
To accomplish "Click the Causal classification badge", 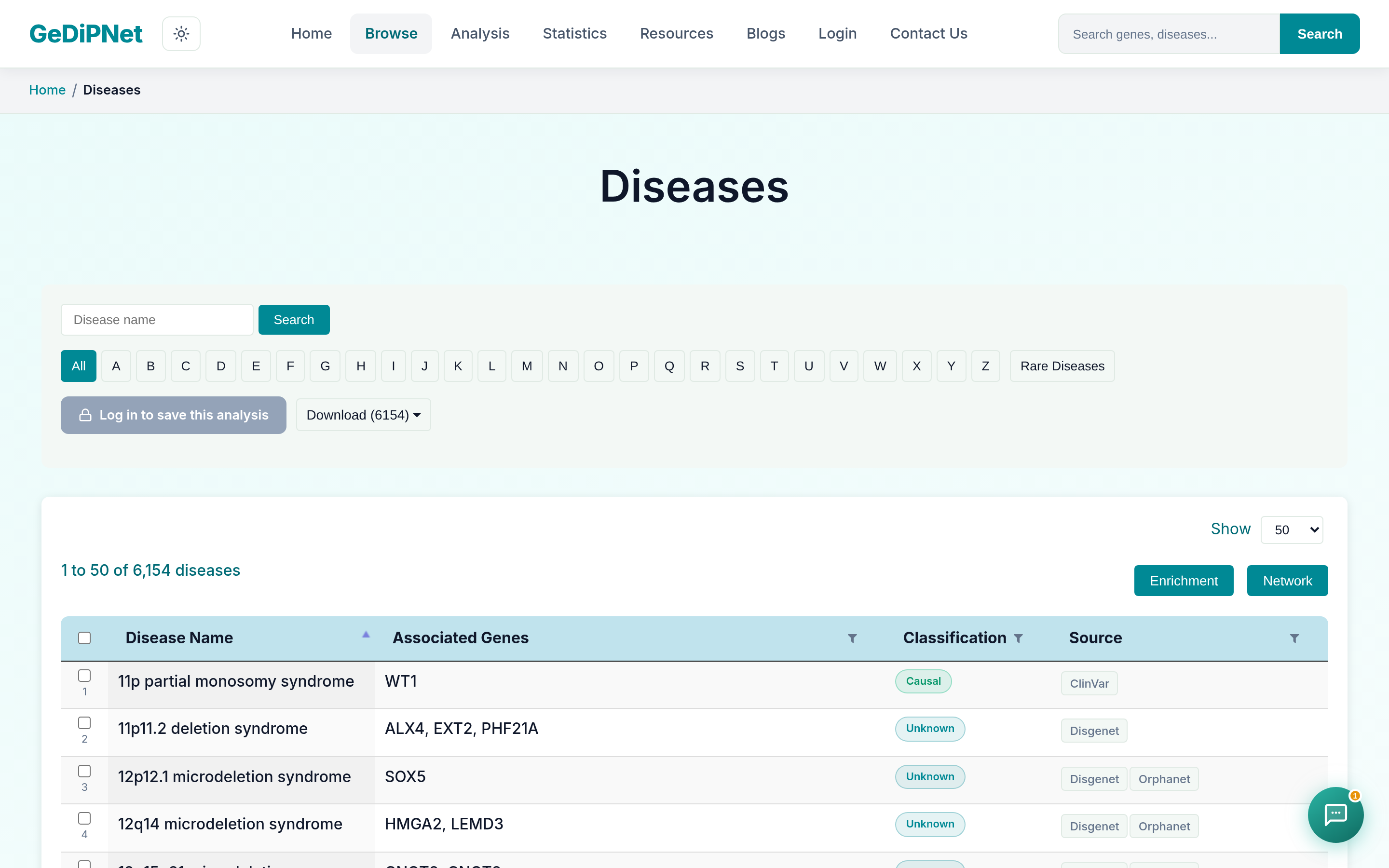I will [x=923, y=681].
